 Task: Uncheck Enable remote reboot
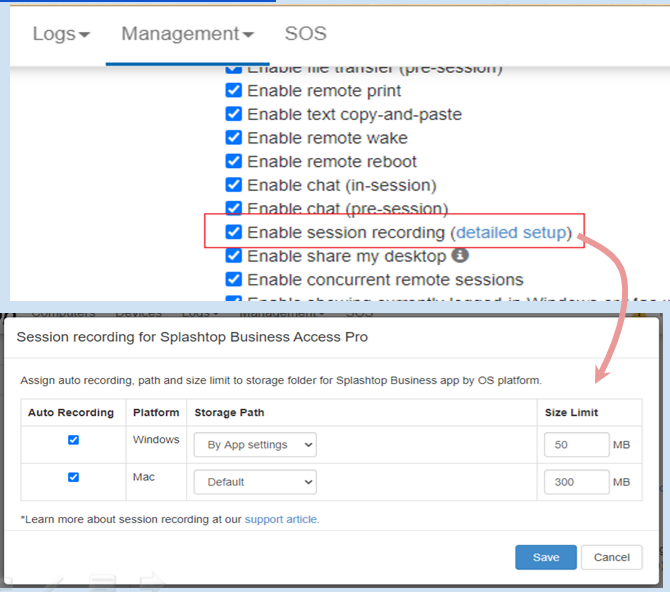coord(234,161)
